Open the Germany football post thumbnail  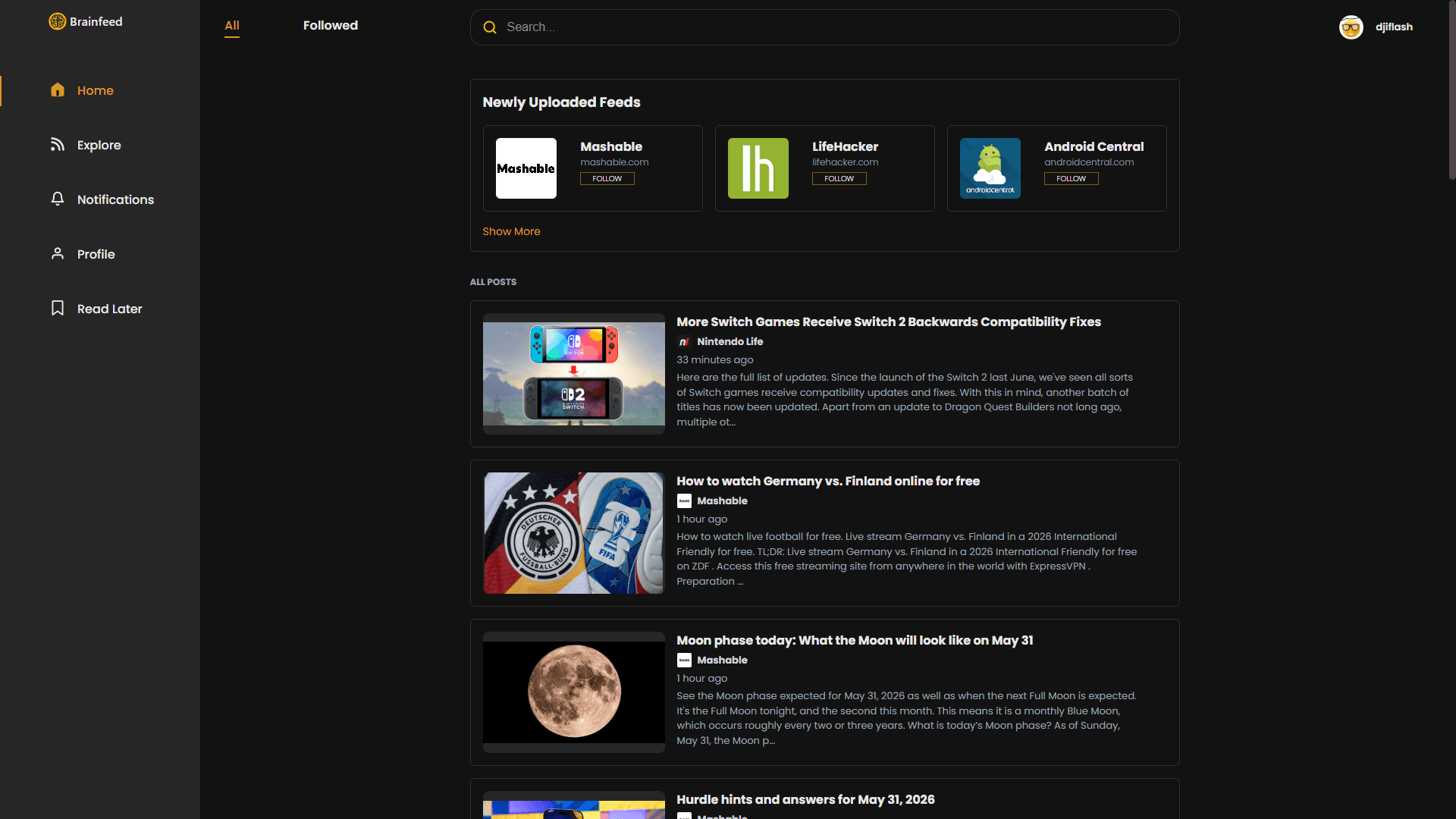pyautogui.click(x=574, y=533)
